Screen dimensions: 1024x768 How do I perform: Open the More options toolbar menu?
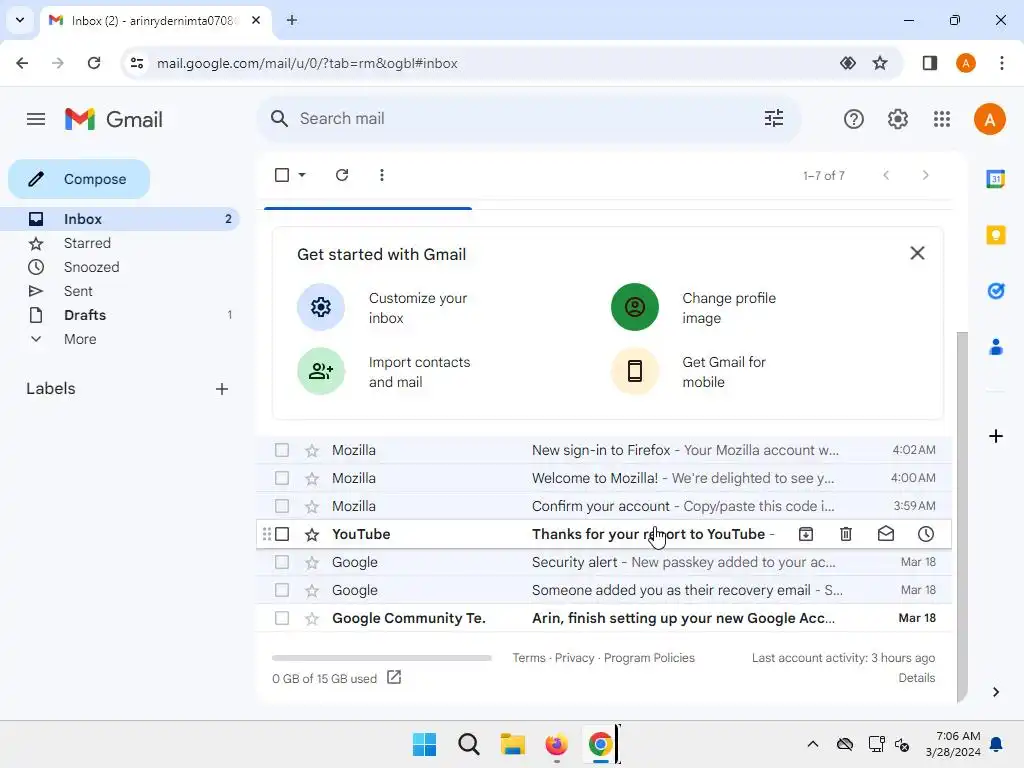point(381,175)
